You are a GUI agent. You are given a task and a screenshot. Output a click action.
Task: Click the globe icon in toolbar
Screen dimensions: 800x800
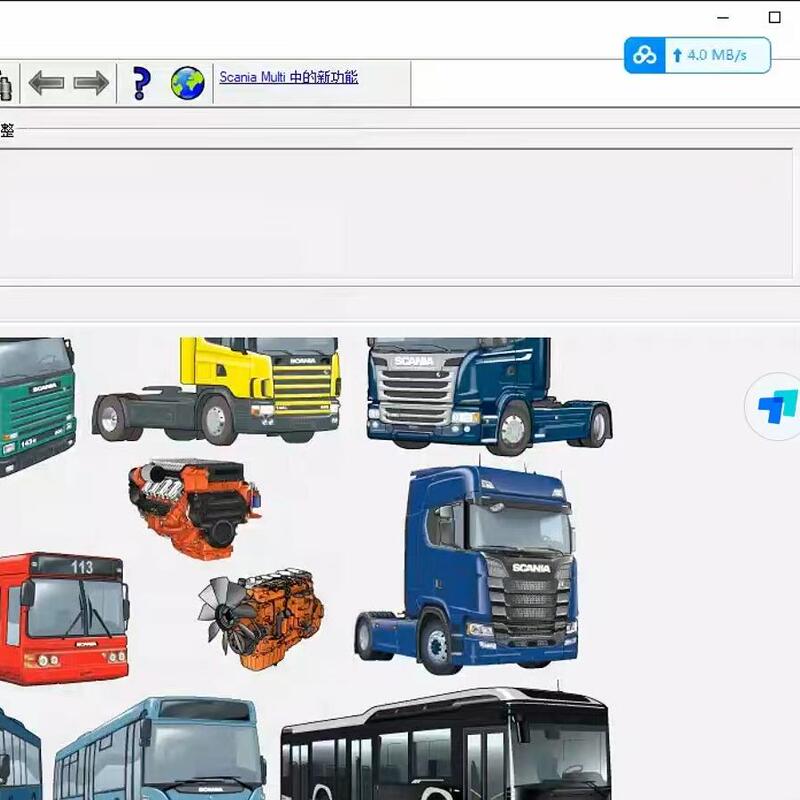point(188,83)
